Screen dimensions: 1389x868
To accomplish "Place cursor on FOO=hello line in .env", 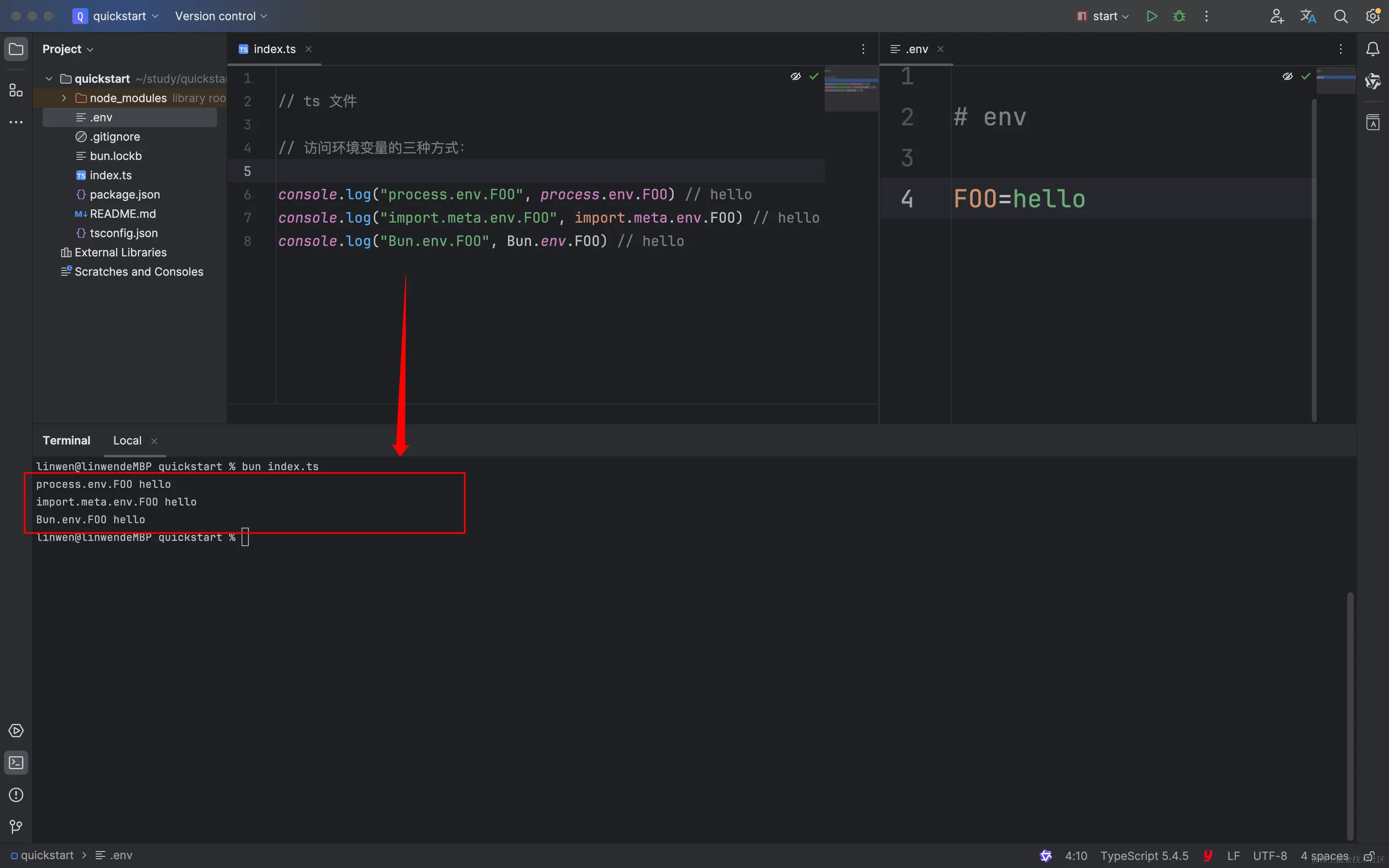I will coord(1019,198).
